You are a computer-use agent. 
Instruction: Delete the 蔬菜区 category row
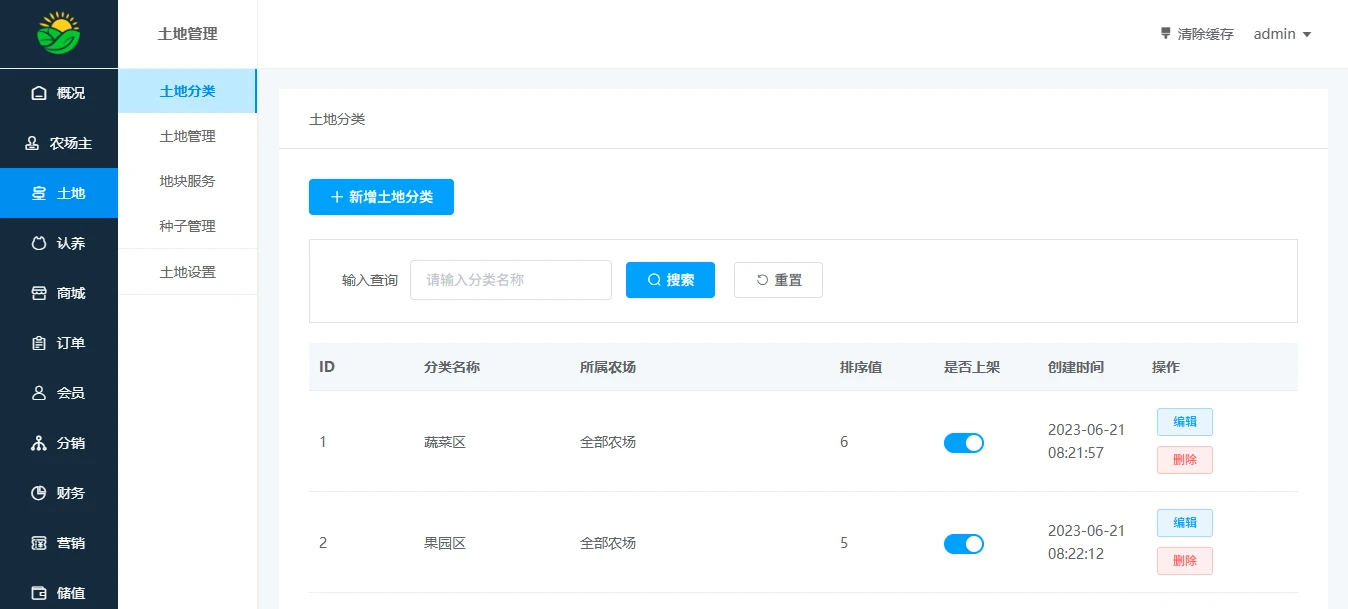[1184, 460]
